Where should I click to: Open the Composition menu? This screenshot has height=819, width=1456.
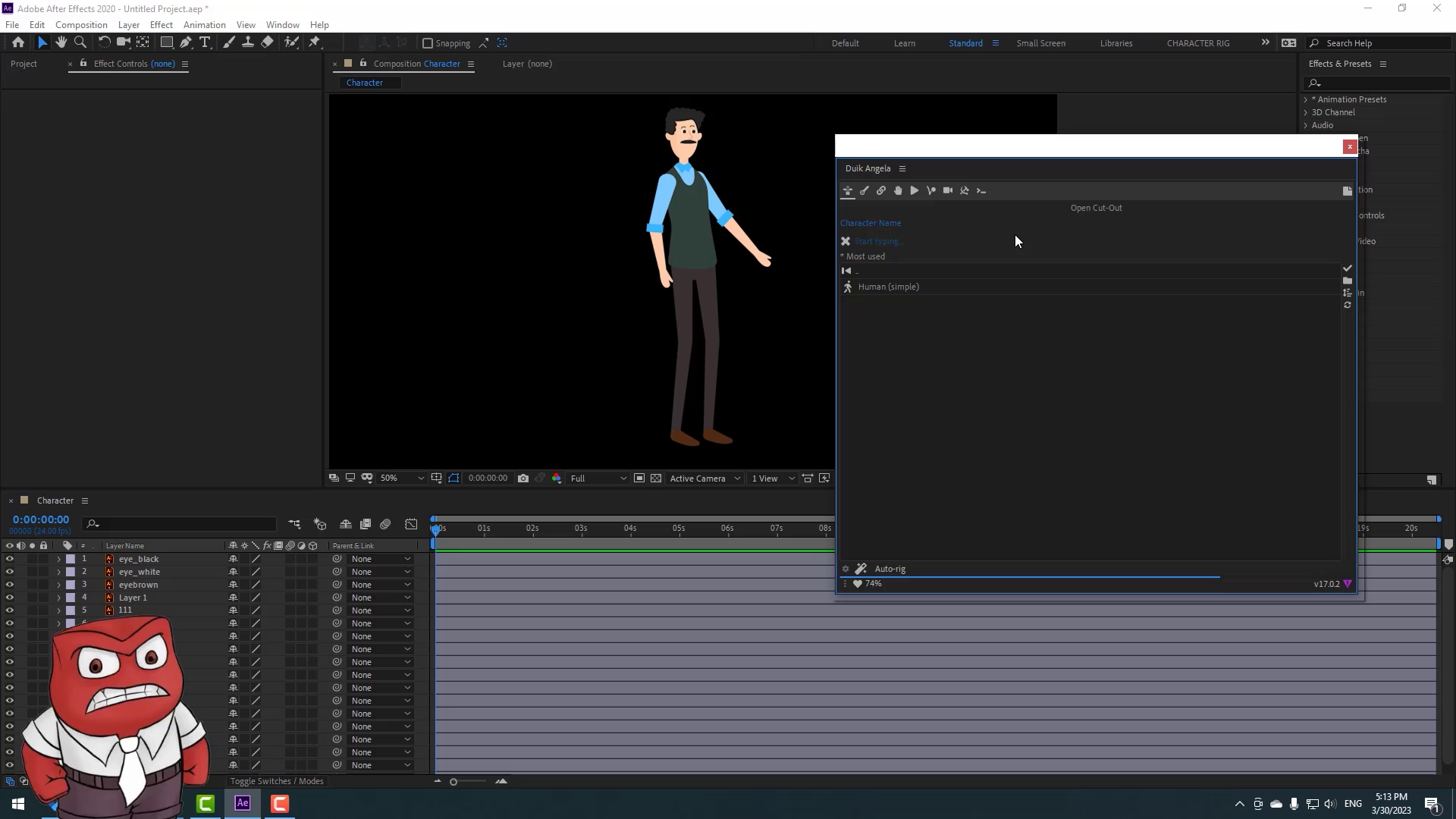pos(81,24)
